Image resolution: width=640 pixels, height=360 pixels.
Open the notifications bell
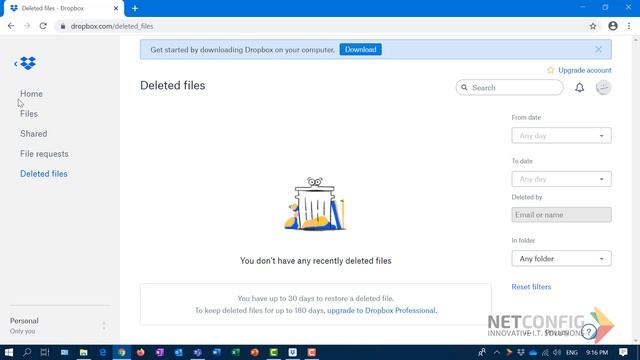pos(579,88)
